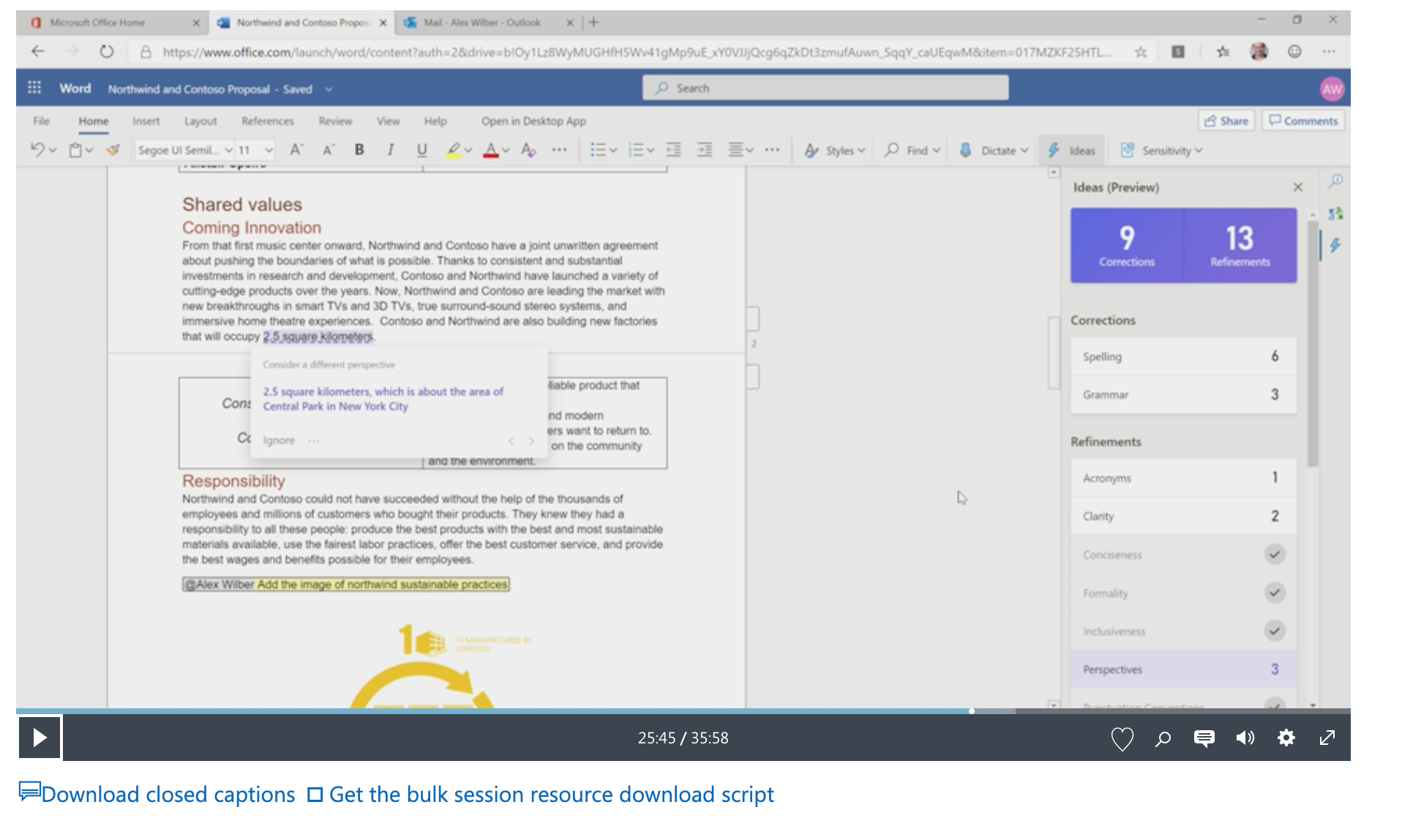Click the search icon in video player
The width and height of the screenshot is (1402, 840).
point(1163,738)
